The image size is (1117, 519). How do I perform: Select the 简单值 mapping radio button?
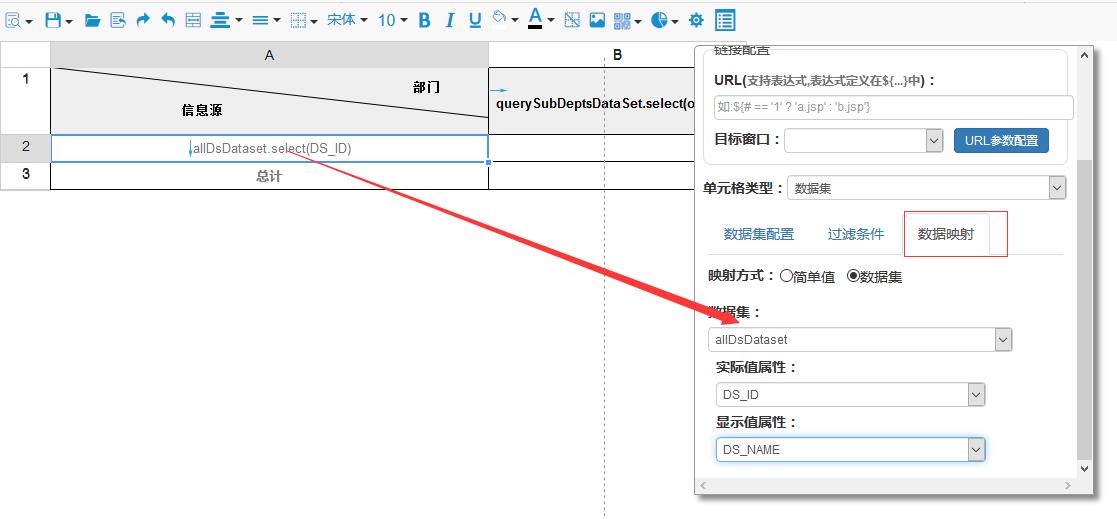coord(787,276)
